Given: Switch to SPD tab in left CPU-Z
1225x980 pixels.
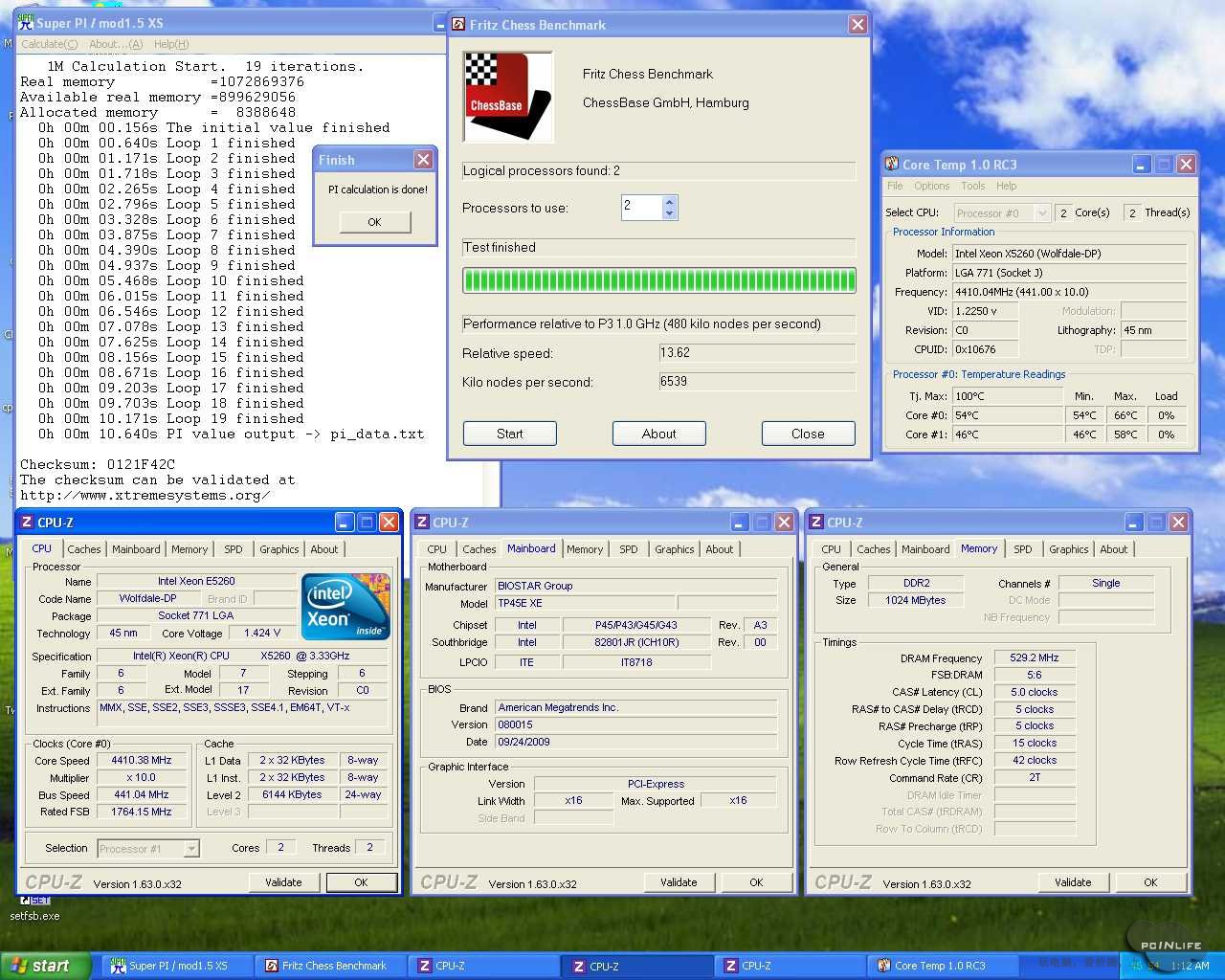Looking at the screenshot, I should click(234, 549).
